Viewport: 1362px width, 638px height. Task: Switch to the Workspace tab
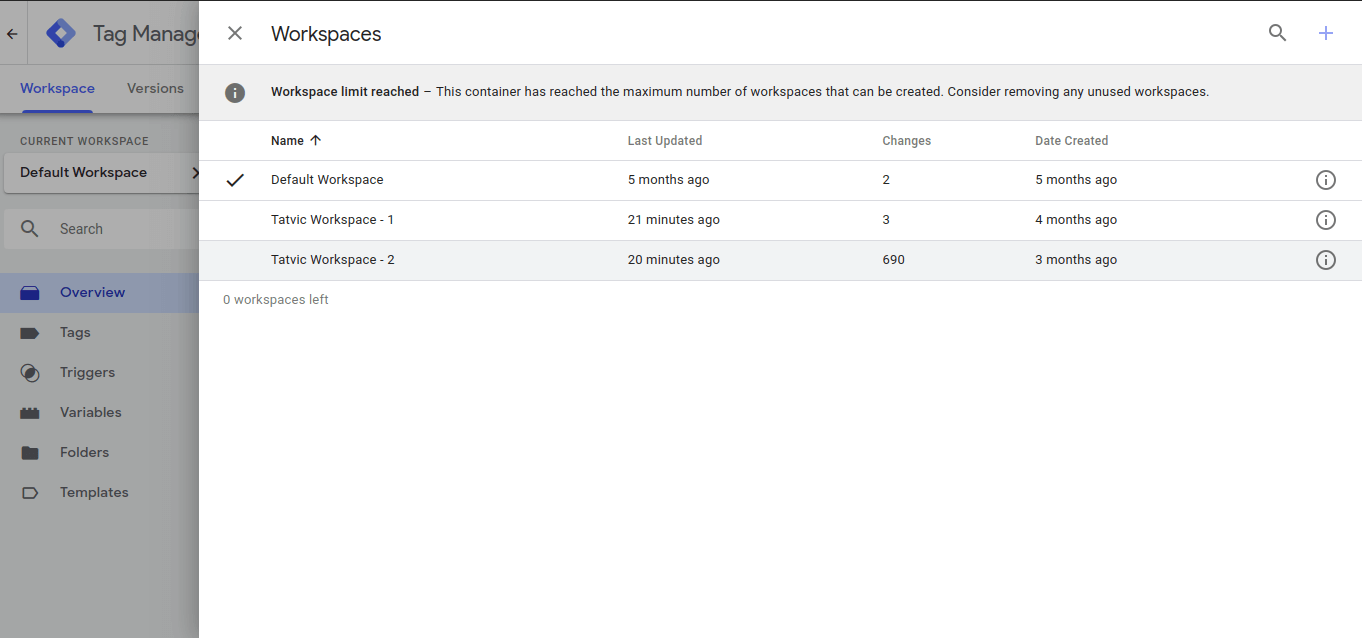click(x=57, y=88)
